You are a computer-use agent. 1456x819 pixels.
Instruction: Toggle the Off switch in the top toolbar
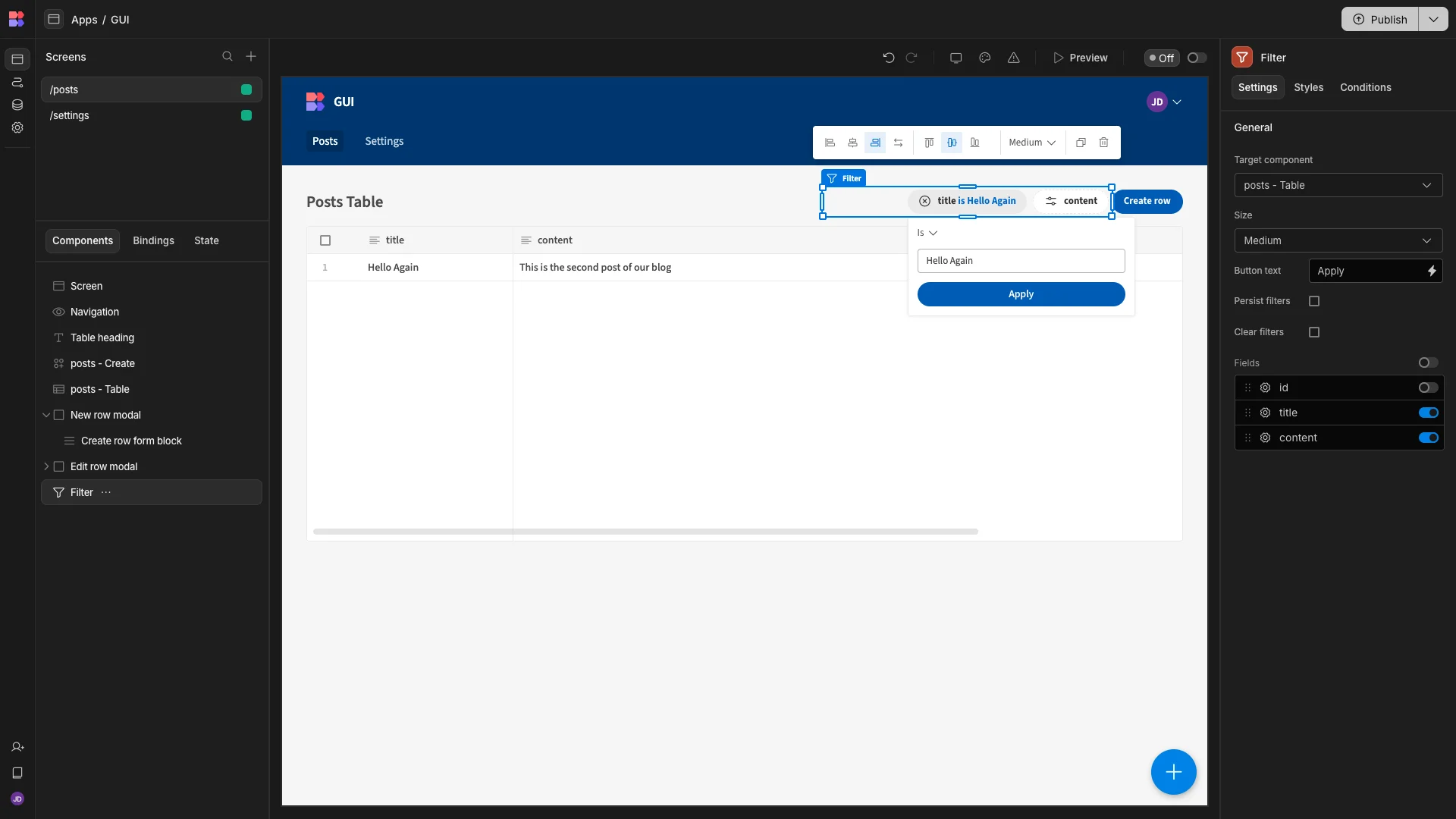point(1197,58)
